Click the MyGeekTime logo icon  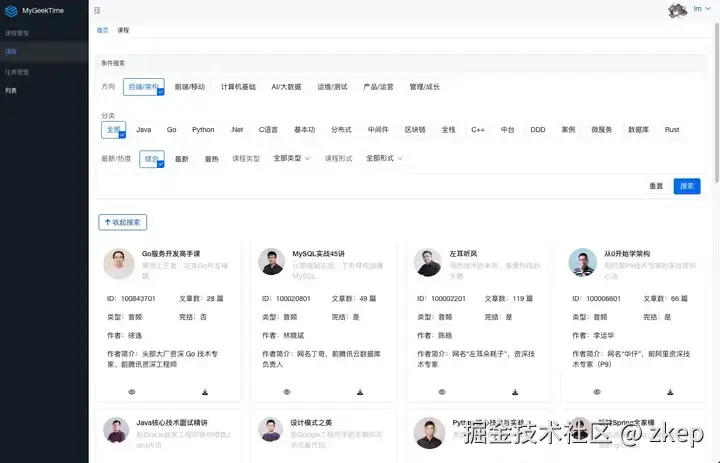pos(11,11)
